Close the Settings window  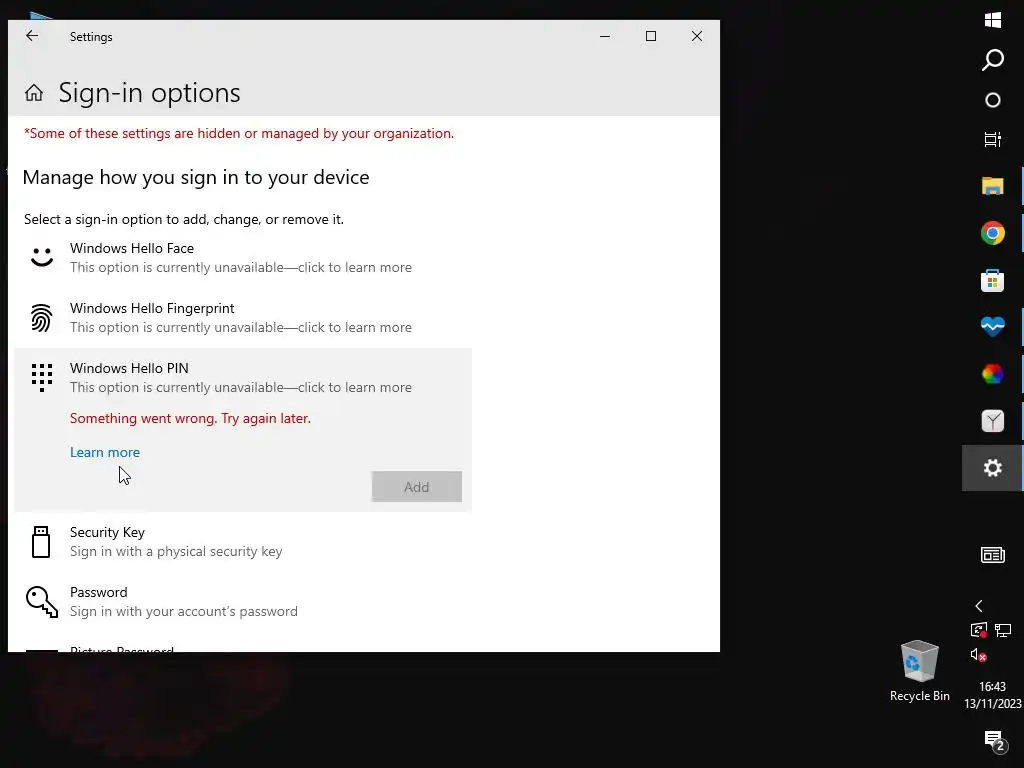point(697,36)
